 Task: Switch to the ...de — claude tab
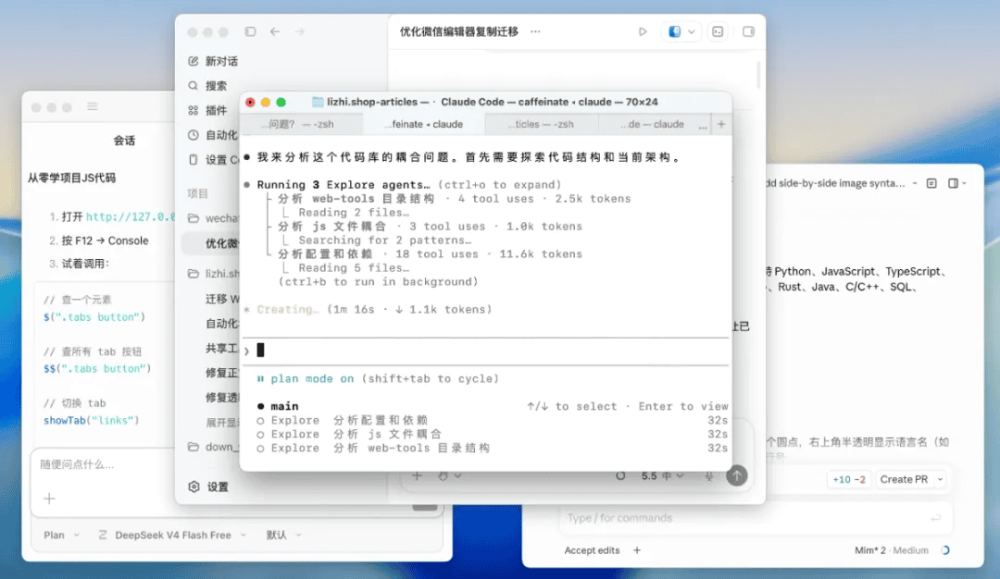[652, 124]
